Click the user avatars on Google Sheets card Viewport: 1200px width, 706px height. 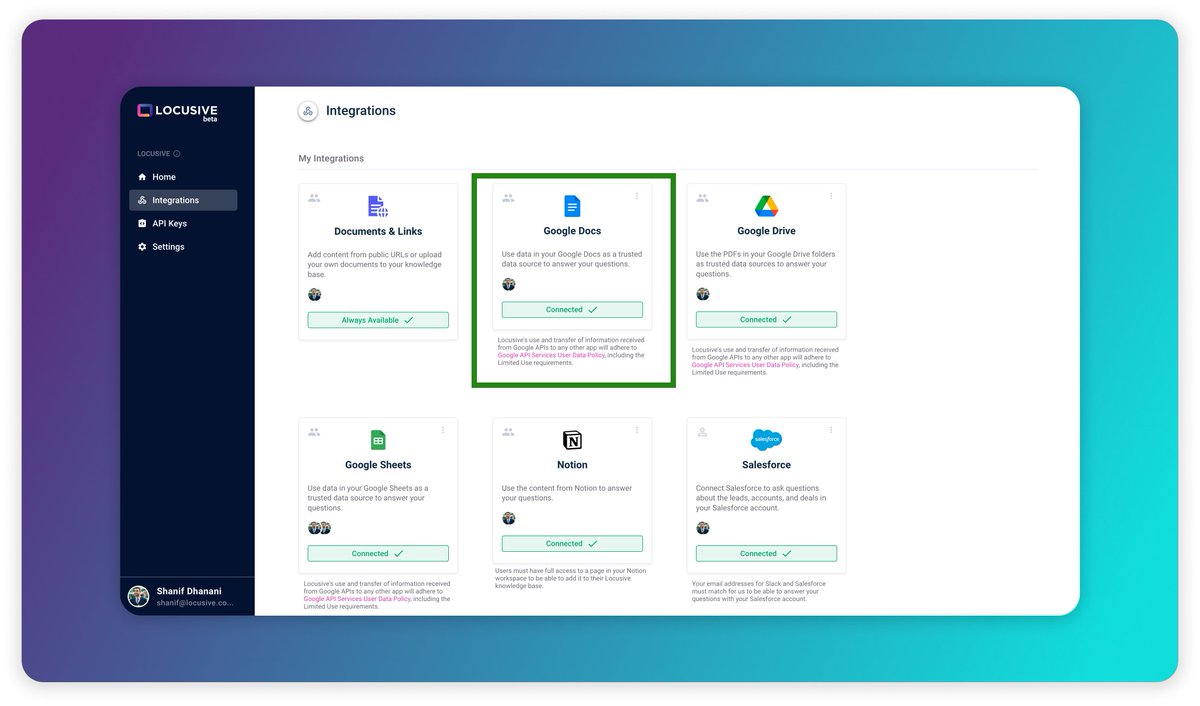point(319,528)
